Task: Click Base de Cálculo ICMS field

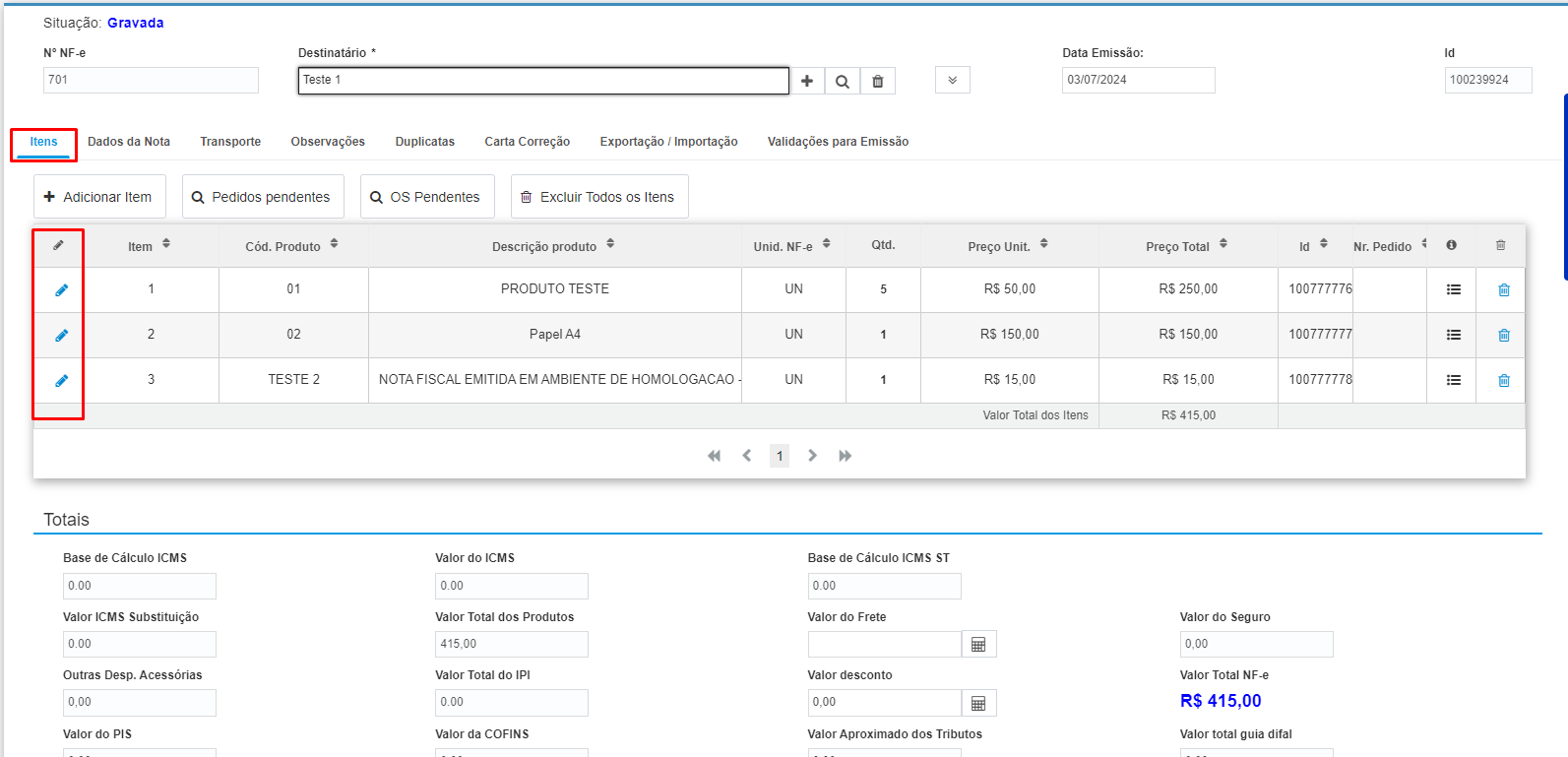Action: click(140, 586)
